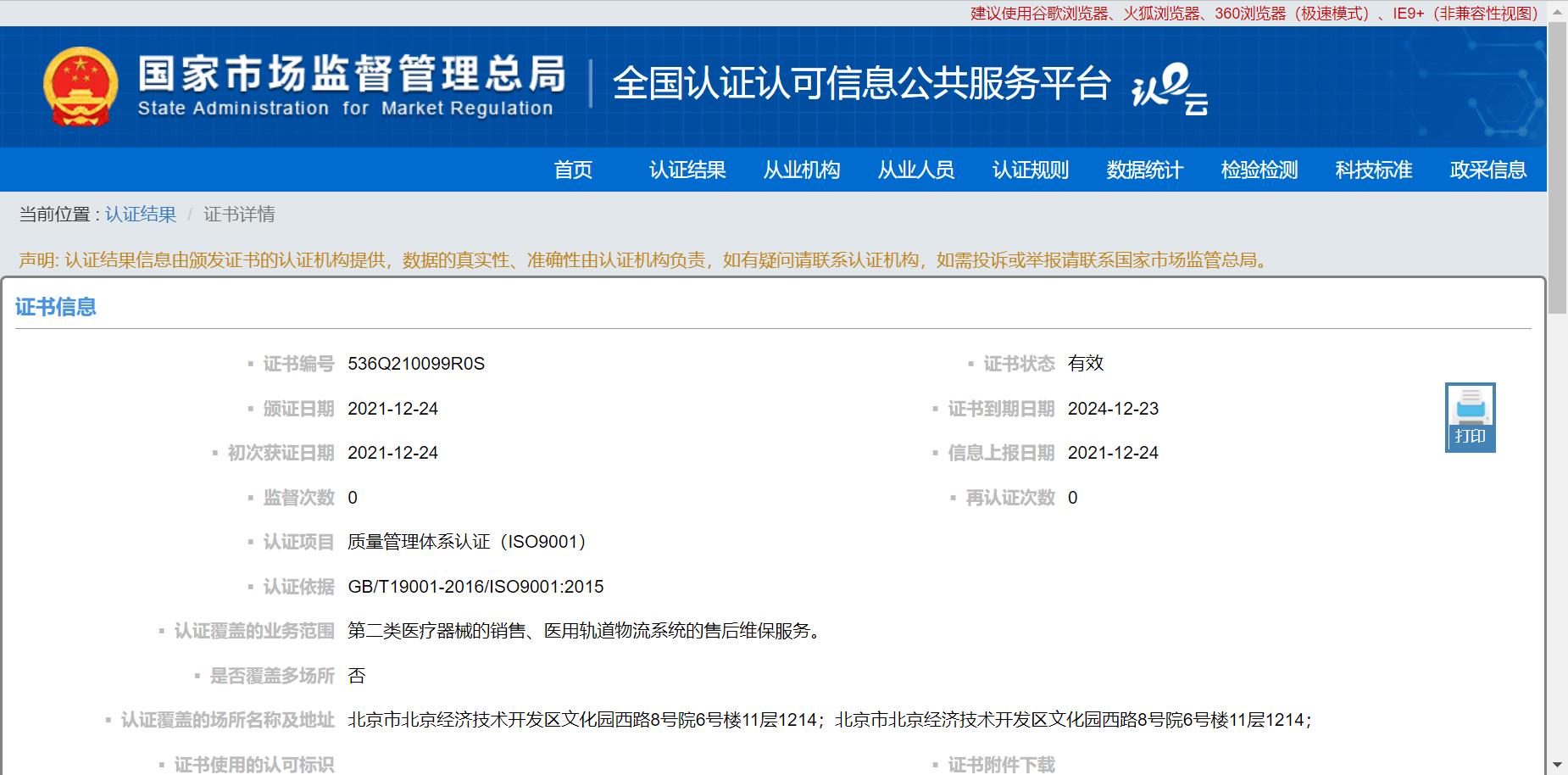Click the print icon button
This screenshot has height=775, width=1568.
(x=1470, y=416)
